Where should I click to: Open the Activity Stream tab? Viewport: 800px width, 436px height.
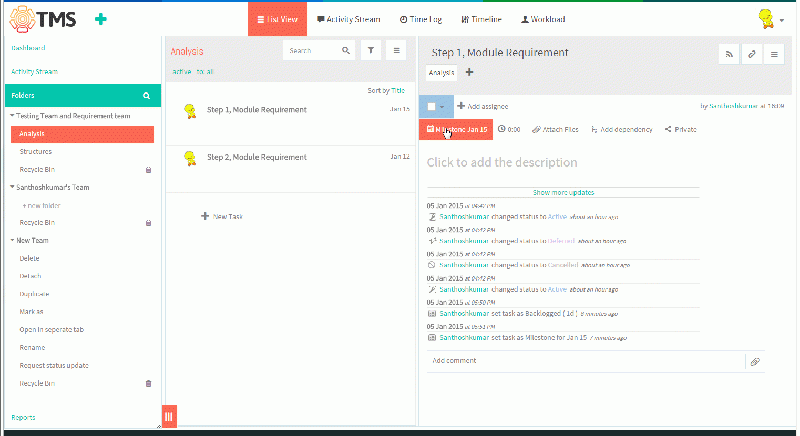coord(348,19)
